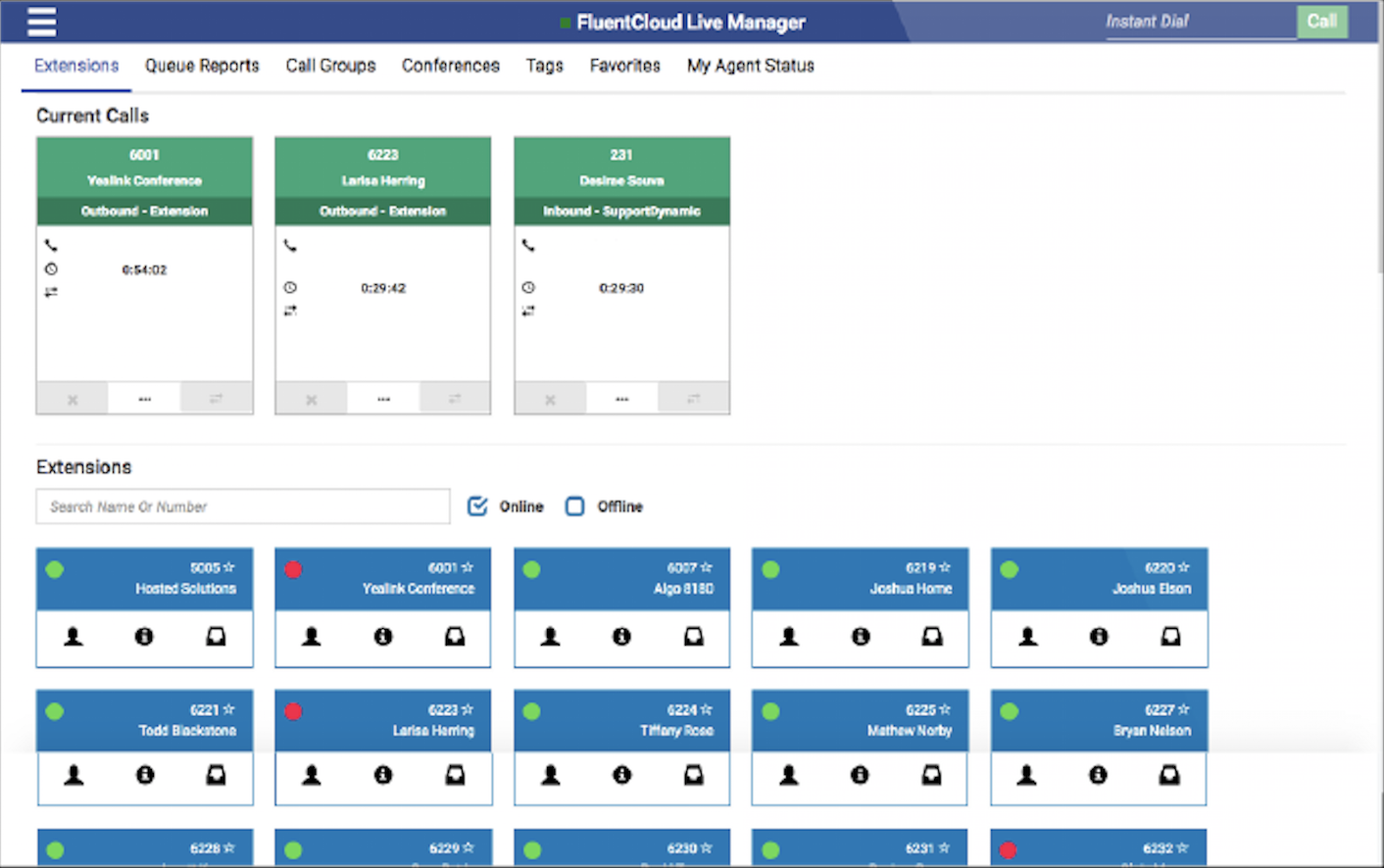
Task: Click the person icon on extension 6223 Larisa Herring
Action: tap(312, 775)
